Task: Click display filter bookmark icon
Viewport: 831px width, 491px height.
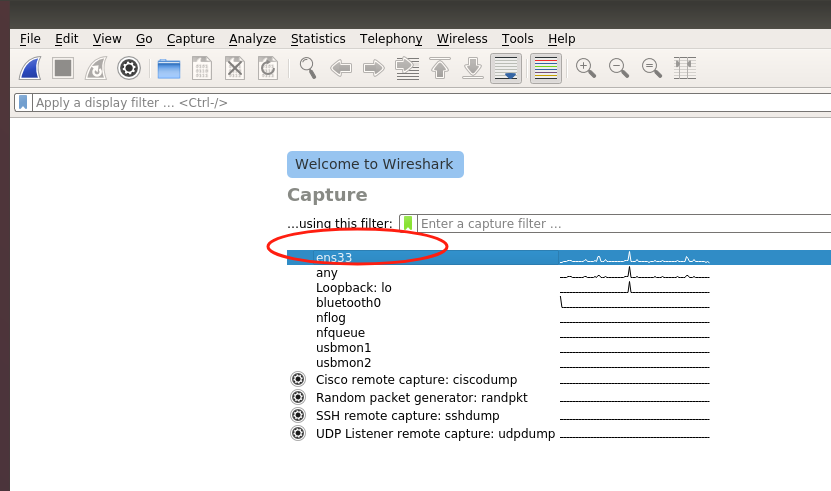Action: pyautogui.click(x=23, y=102)
